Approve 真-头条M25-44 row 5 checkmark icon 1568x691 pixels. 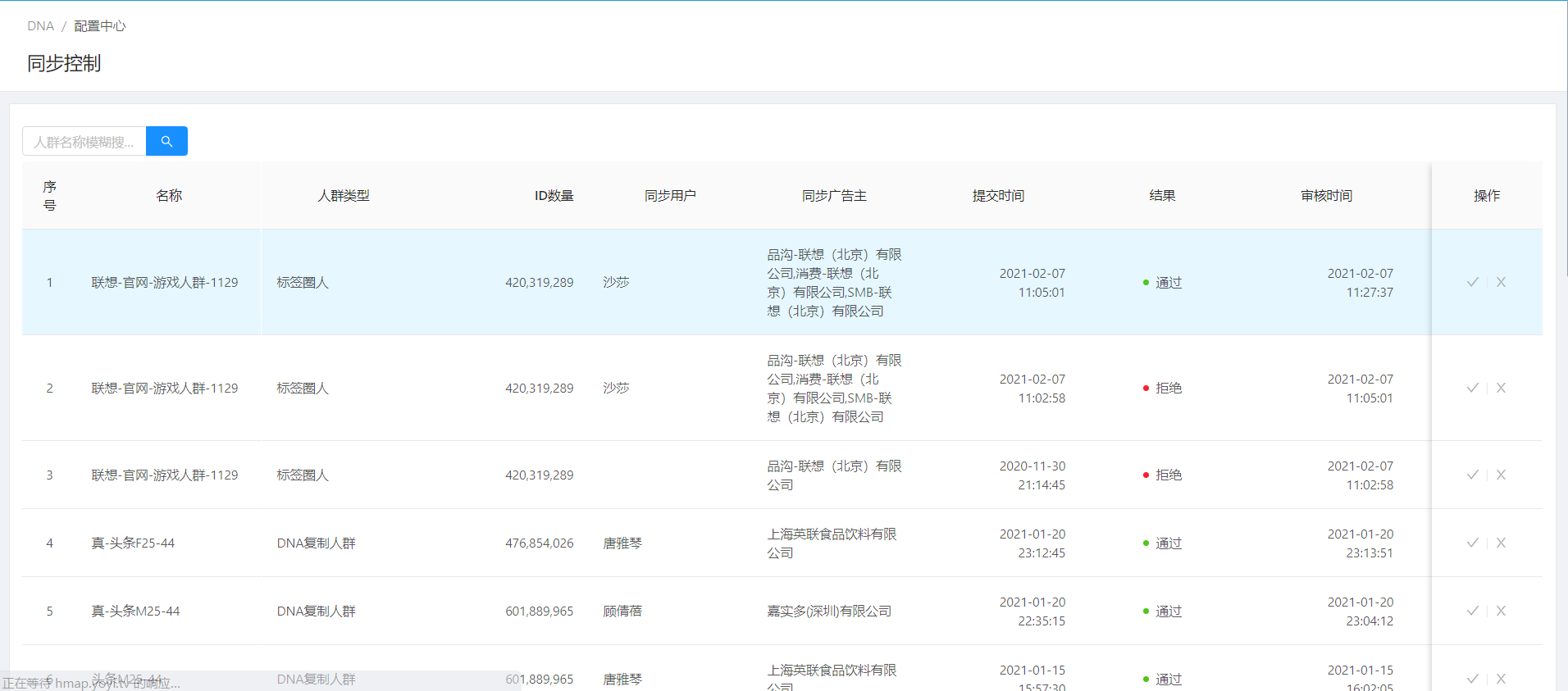click(1473, 611)
